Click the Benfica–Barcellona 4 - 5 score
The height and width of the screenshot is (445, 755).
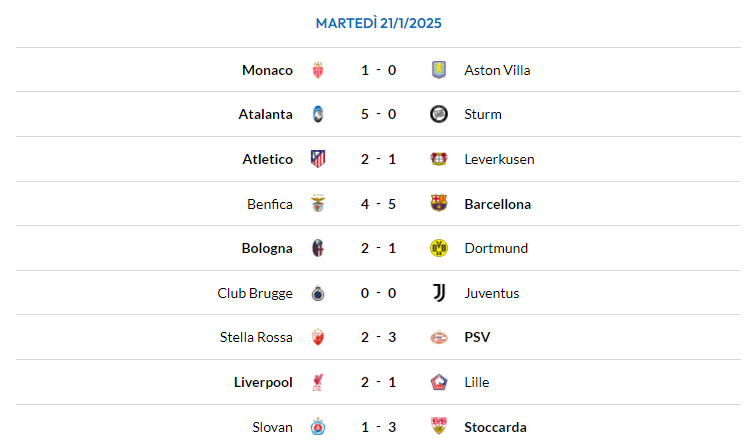[378, 204]
